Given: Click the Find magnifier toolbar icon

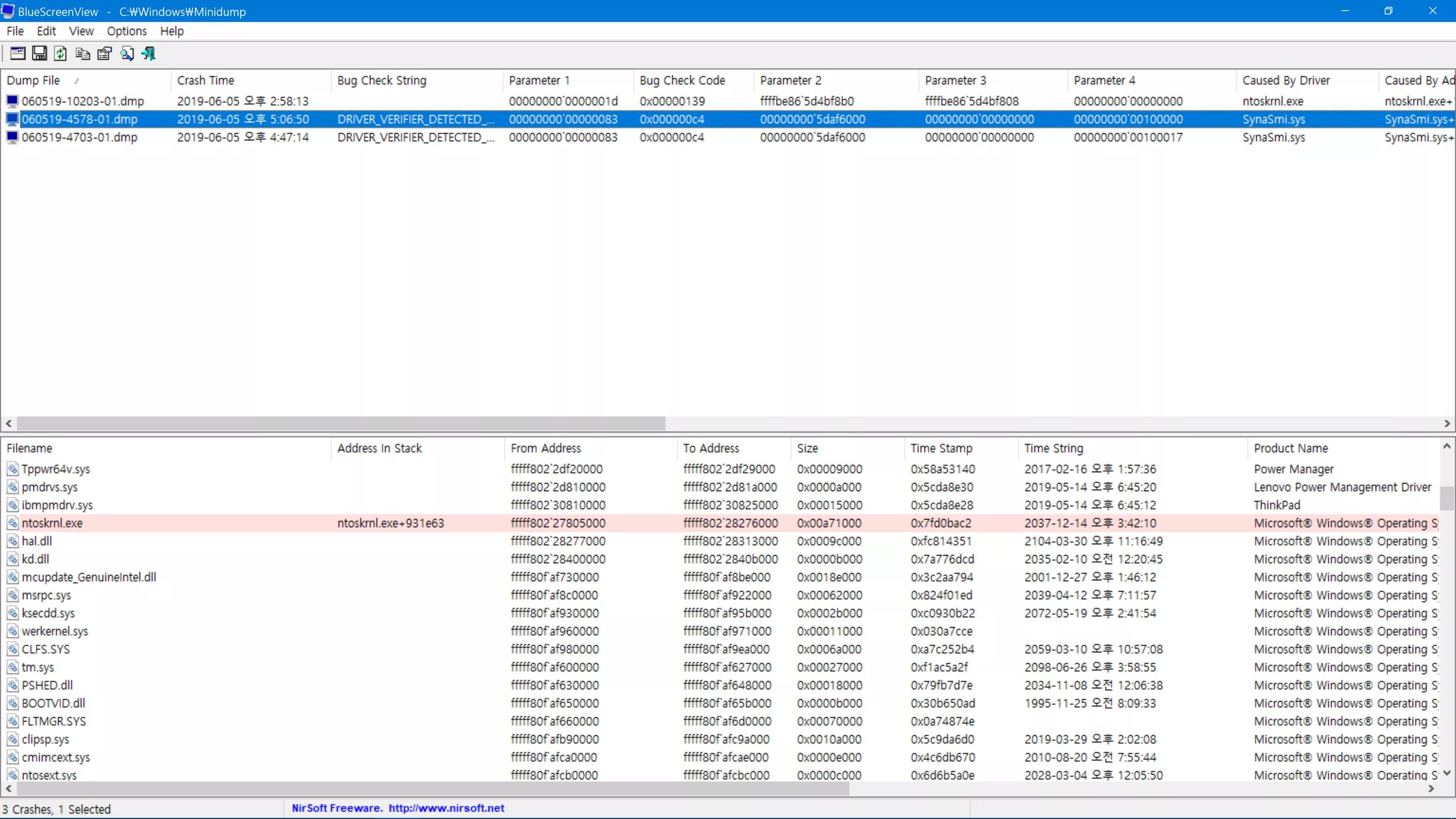Looking at the screenshot, I should (x=127, y=54).
